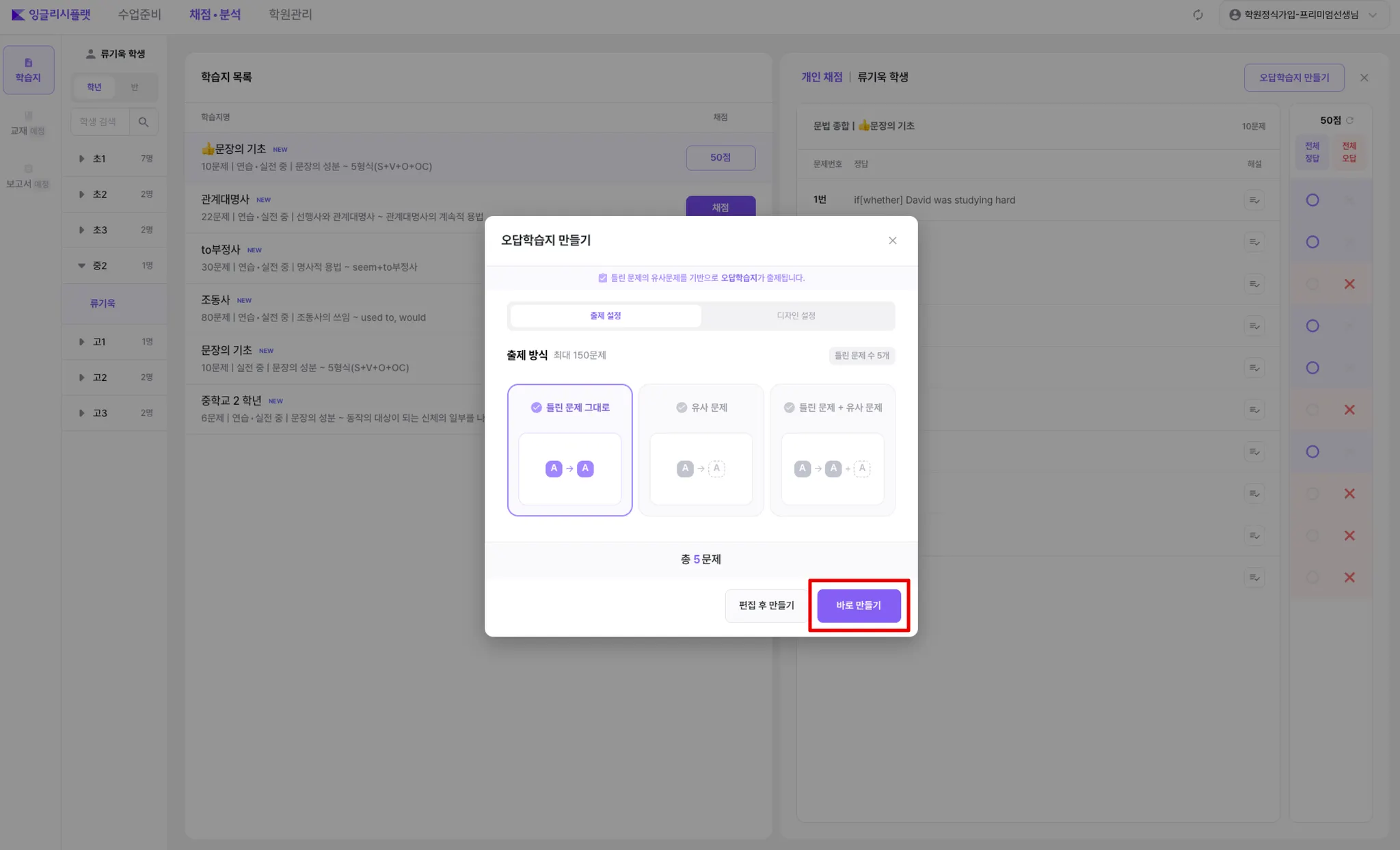Select the 틀린 문제 그대로 option
Screen dimensions: 1400x850
click(569, 449)
